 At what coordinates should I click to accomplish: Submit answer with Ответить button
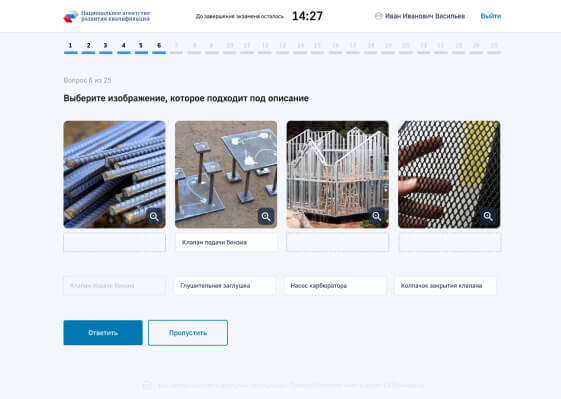(x=103, y=333)
